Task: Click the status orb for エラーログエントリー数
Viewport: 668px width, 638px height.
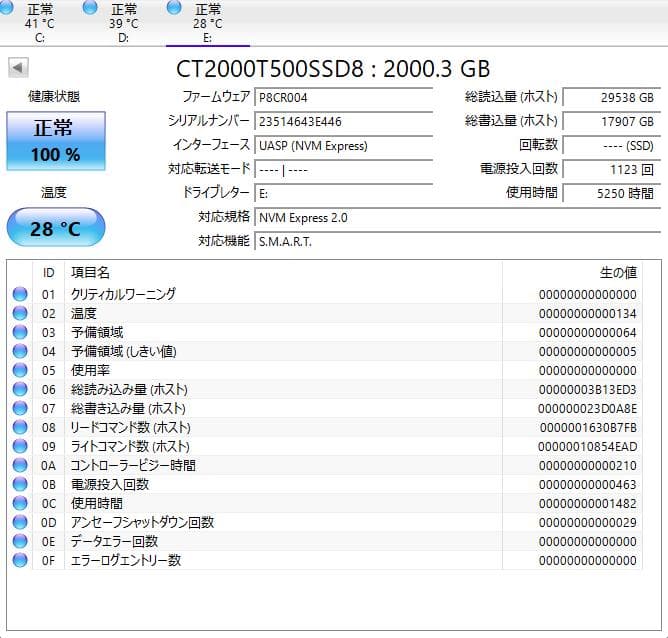Action: (20, 560)
